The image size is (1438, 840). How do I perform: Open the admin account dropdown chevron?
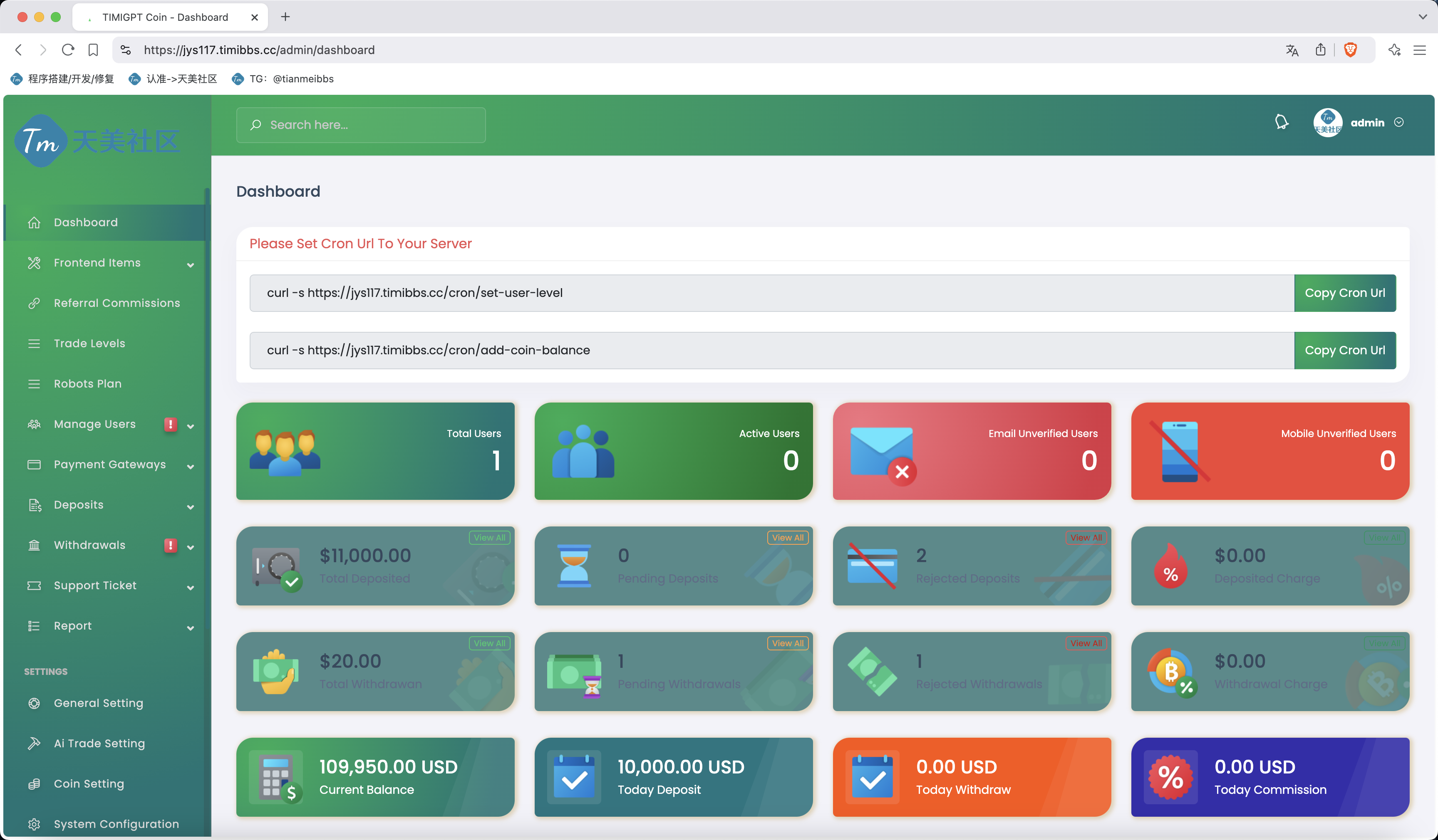point(1398,123)
